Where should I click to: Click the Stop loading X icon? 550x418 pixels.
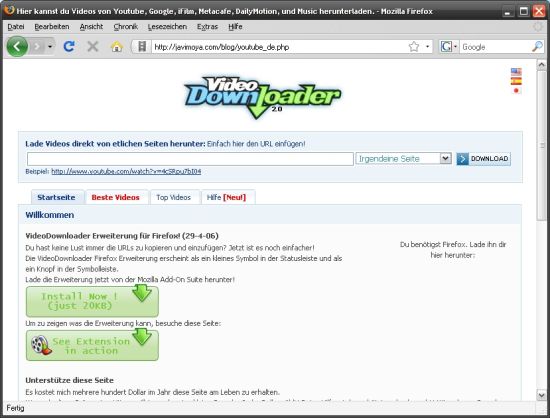click(x=93, y=46)
